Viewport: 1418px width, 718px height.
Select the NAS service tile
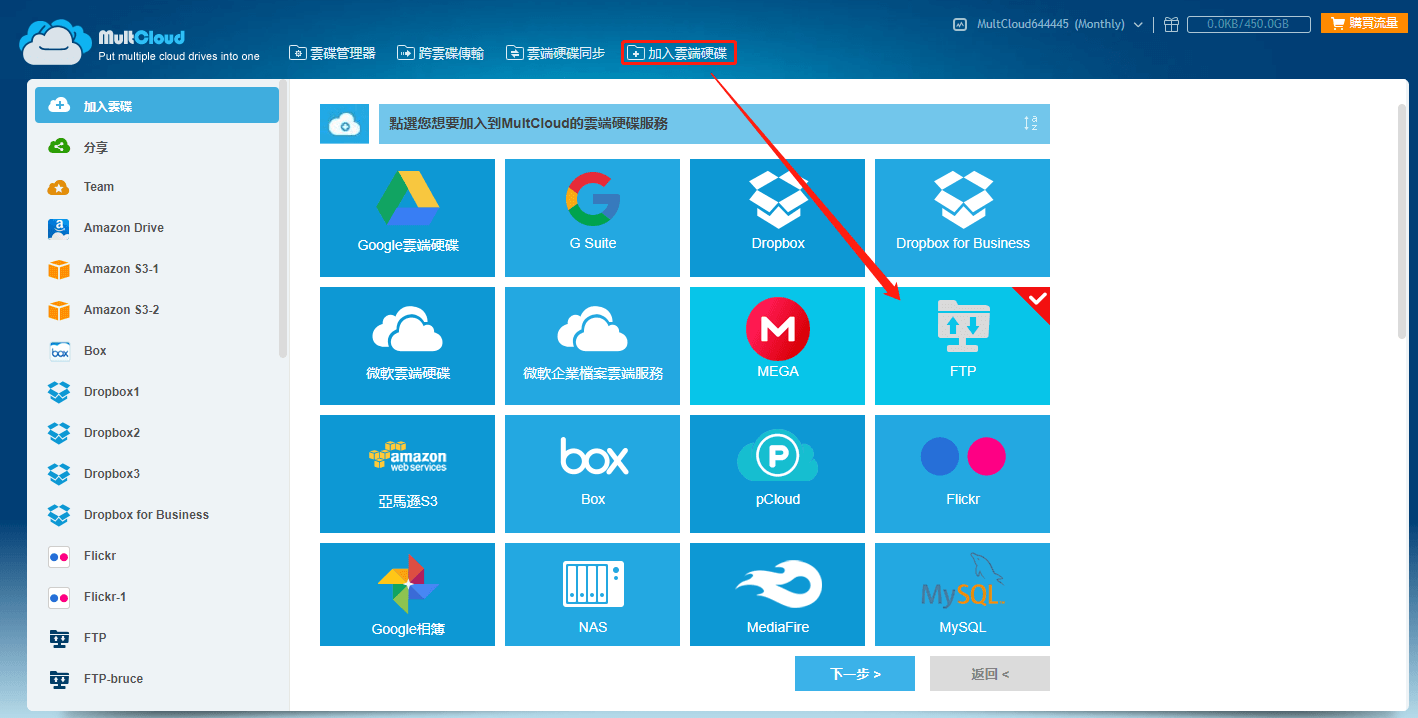click(x=592, y=594)
